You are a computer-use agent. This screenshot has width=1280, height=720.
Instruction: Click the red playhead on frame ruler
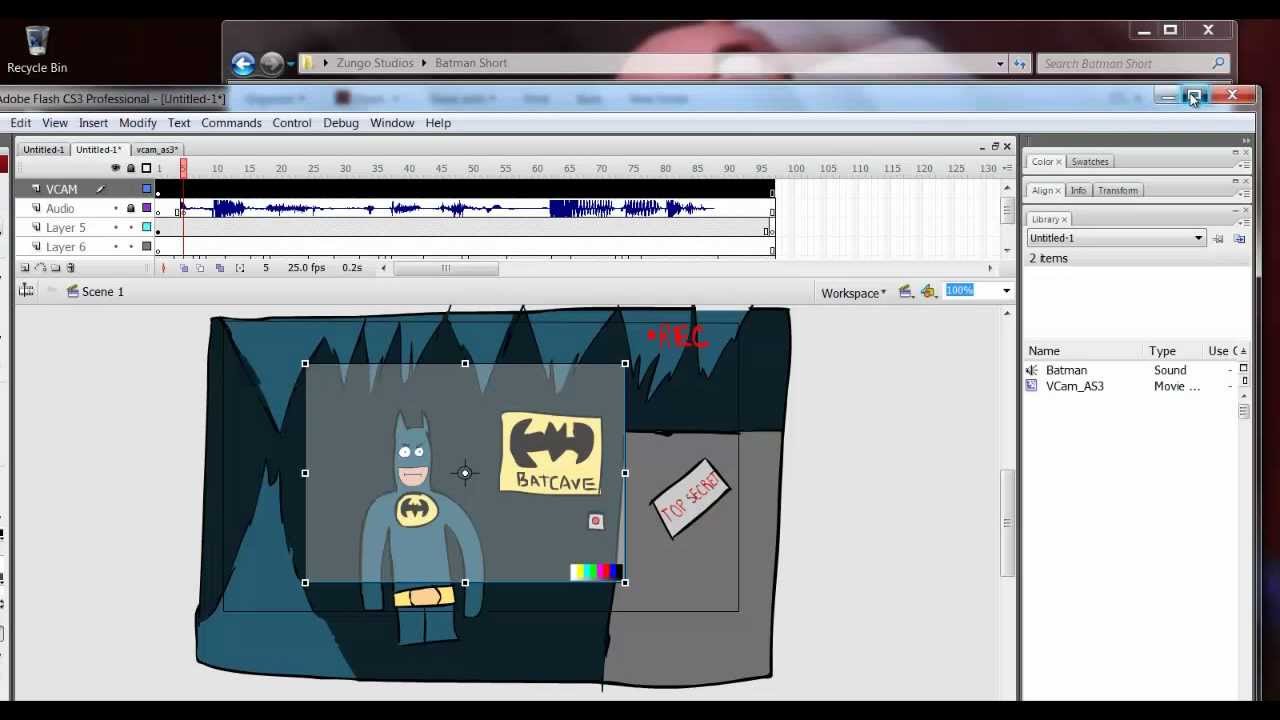(183, 167)
